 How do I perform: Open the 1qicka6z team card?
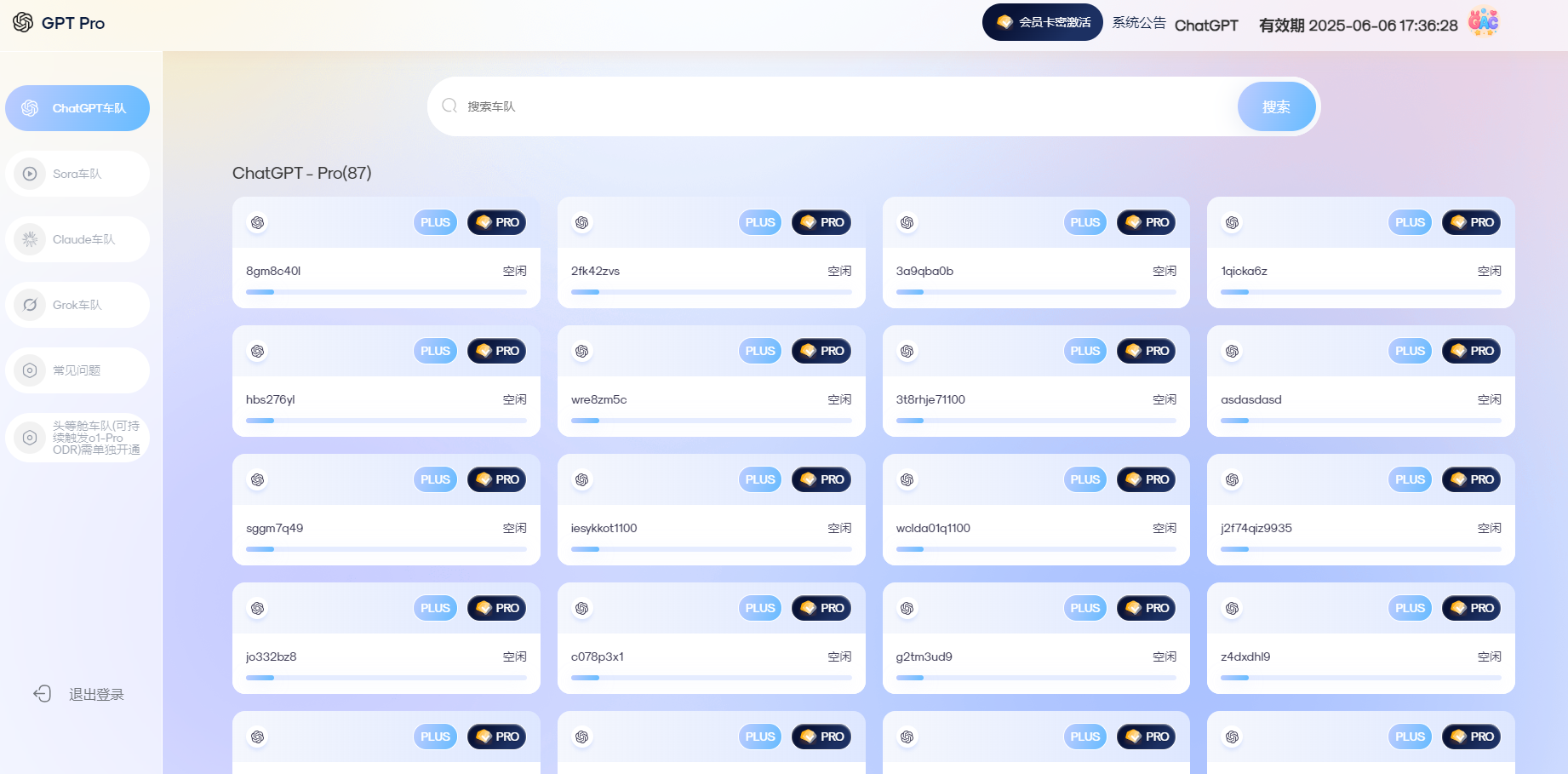(x=1361, y=252)
